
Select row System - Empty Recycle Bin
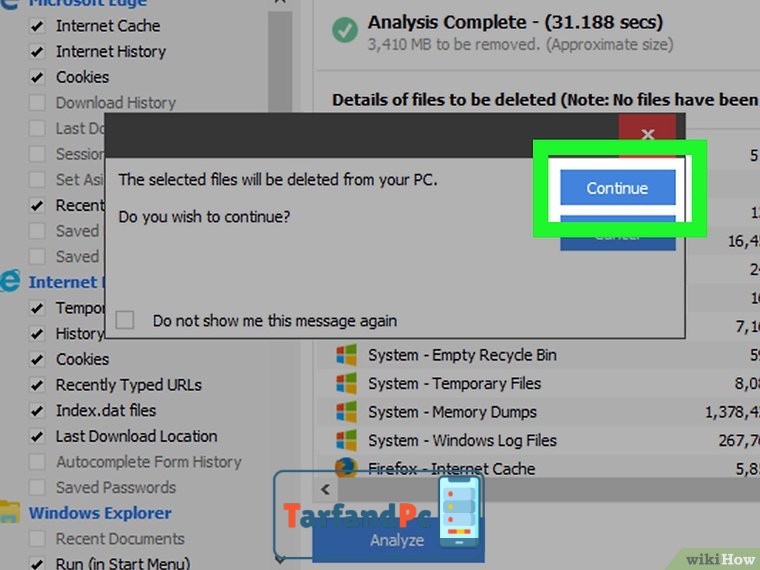pos(538,355)
